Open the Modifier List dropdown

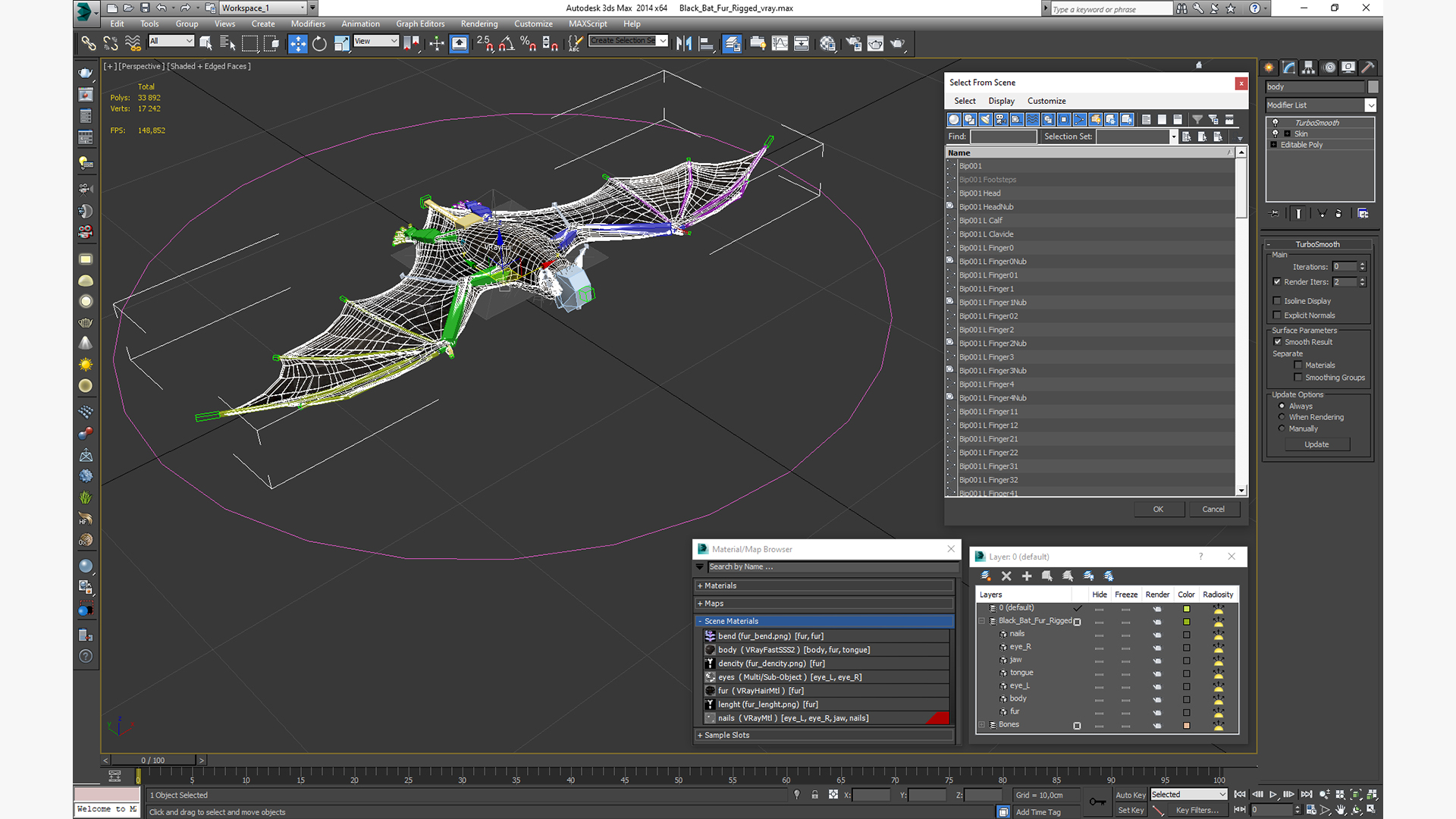(1370, 105)
